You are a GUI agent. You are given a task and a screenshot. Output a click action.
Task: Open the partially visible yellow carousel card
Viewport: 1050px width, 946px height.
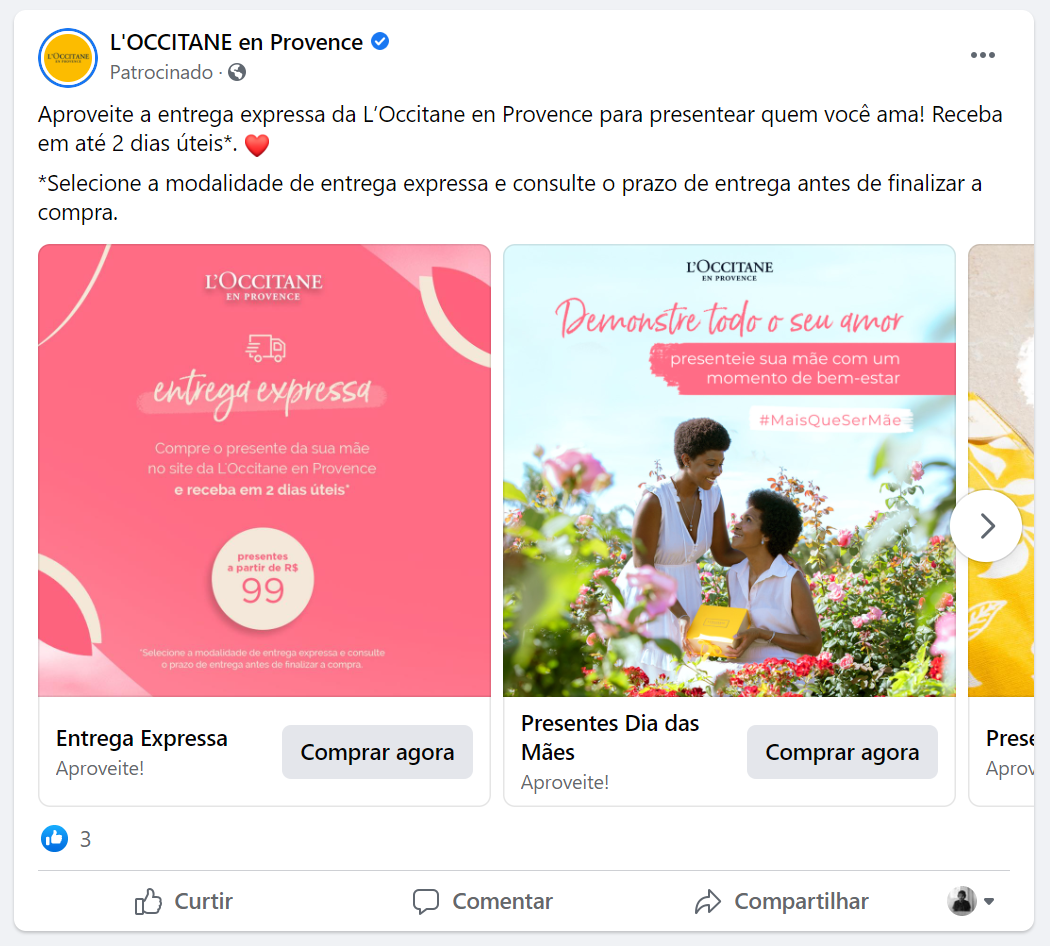(1001, 526)
